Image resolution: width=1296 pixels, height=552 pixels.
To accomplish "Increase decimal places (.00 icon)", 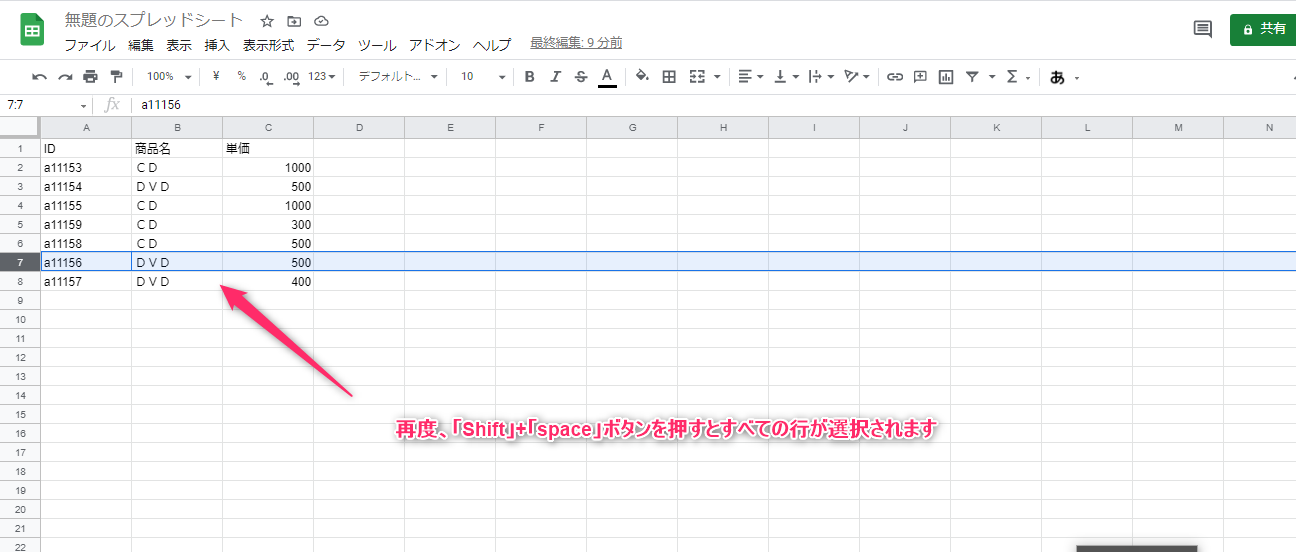I will click(291, 77).
